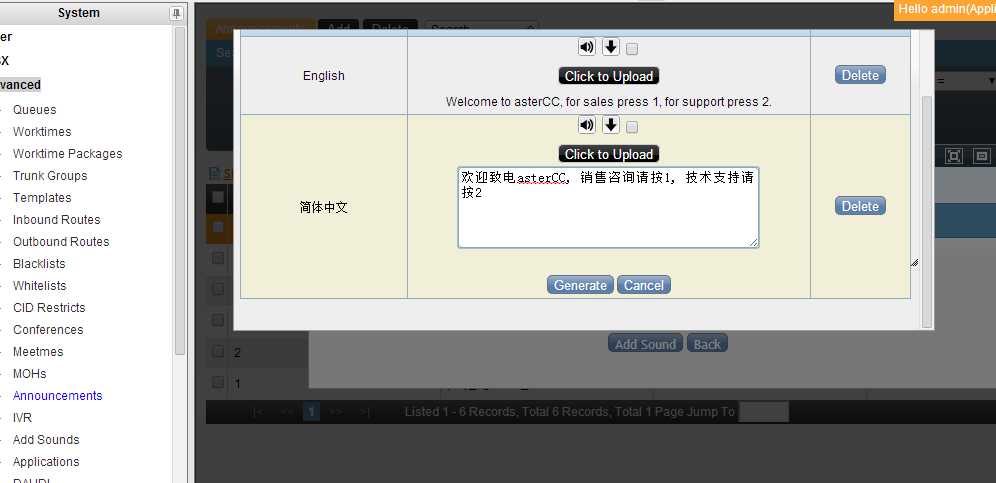Open Announcements in the sidebar

[57, 396]
